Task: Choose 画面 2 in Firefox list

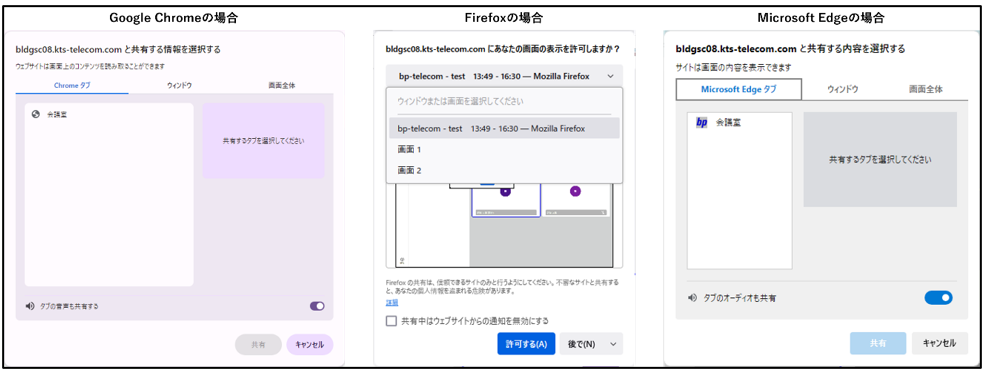Action: pyautogui.click(x=504, y=171)
